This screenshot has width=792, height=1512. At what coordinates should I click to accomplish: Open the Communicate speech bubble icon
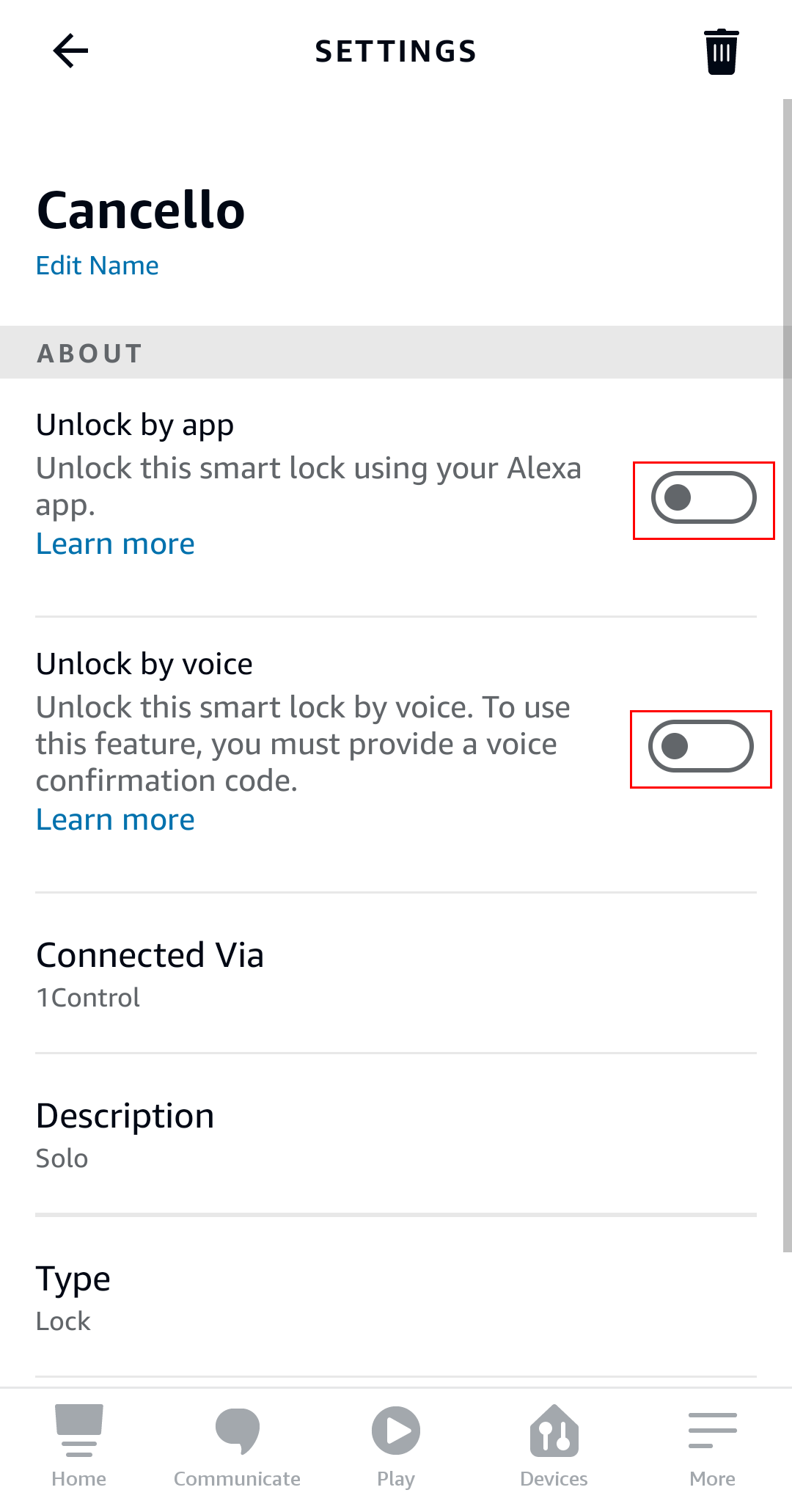(x=238, y=1431)
